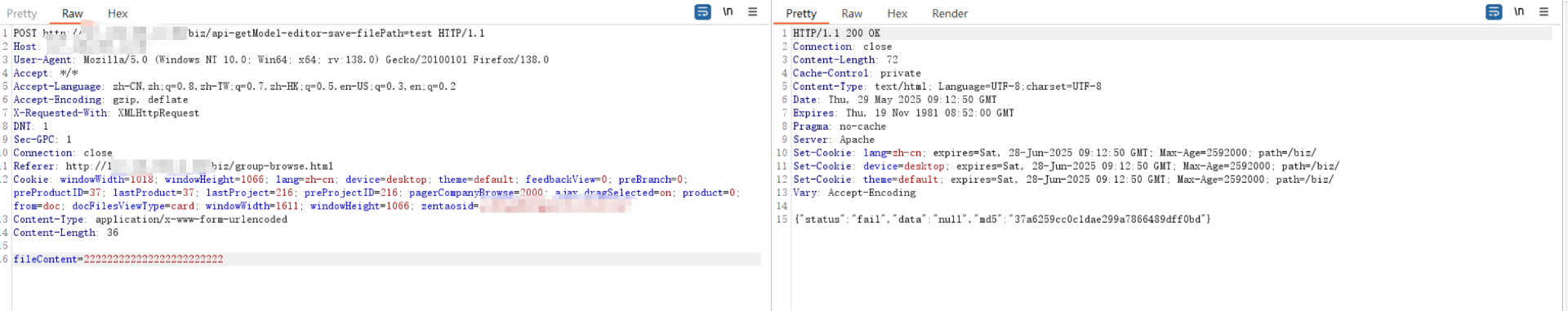The image size is (1568, 311).
Task: Click the Content-Length: 72 response header
Action: pyautogui.click(x=845, y=60)
